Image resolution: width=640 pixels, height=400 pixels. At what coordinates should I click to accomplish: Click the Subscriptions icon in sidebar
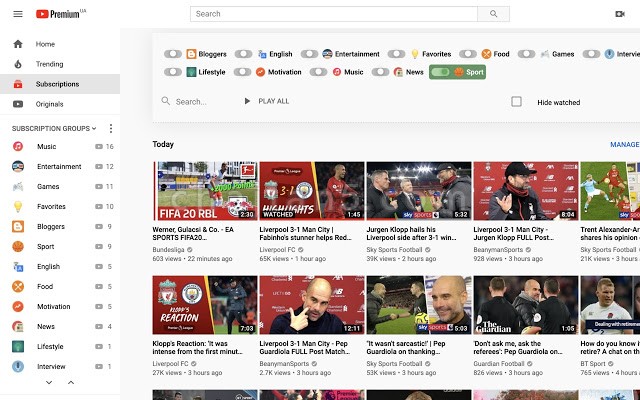tap(18, 84)
